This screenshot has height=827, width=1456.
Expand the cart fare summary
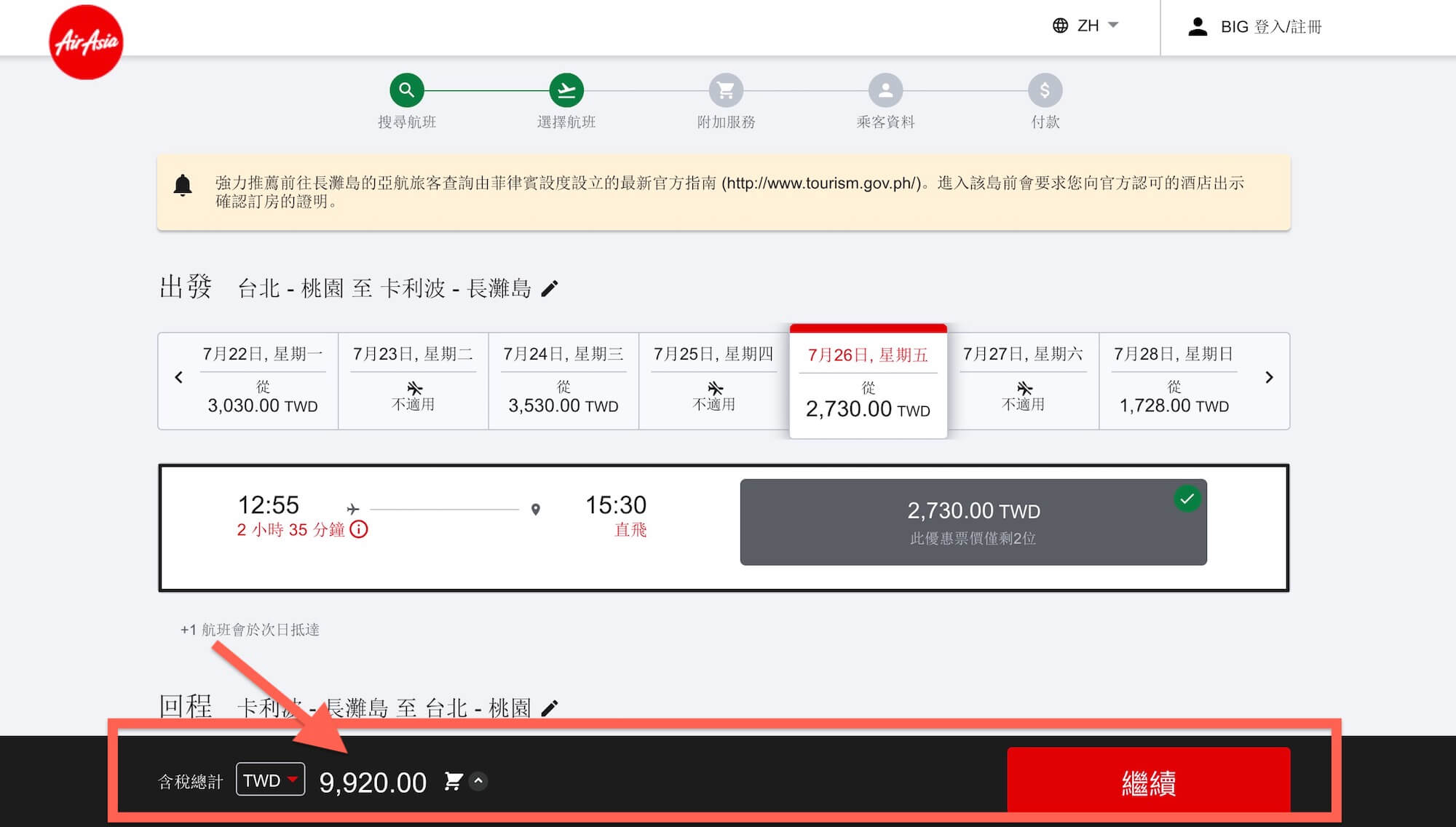[x=478, y=781]
